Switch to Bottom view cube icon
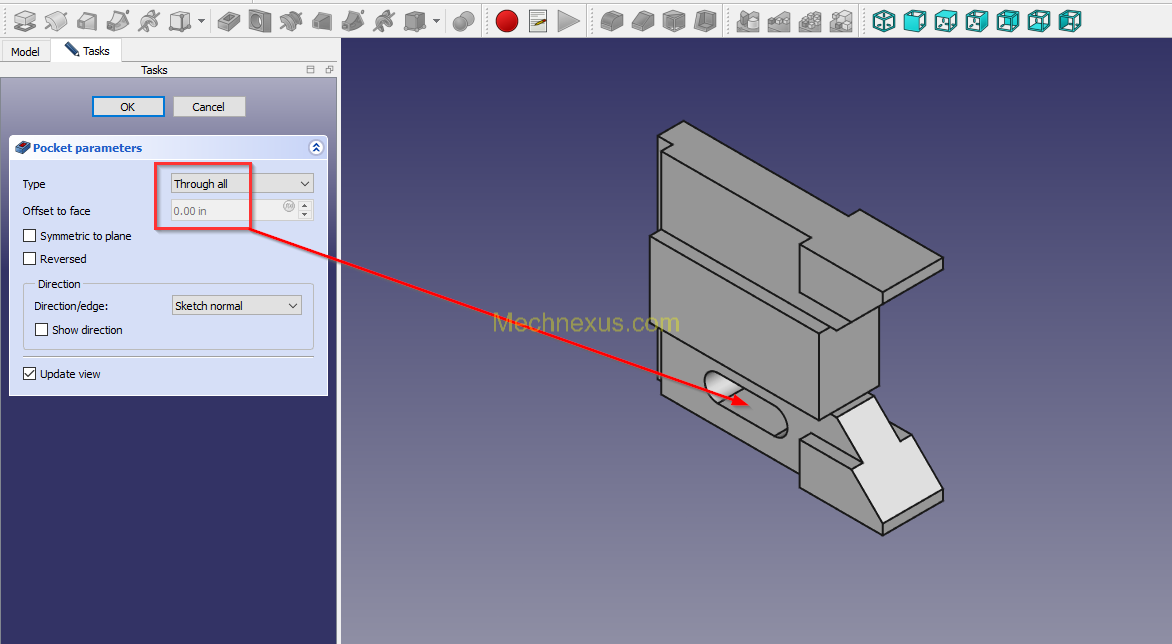 (x=1038, y=21)
